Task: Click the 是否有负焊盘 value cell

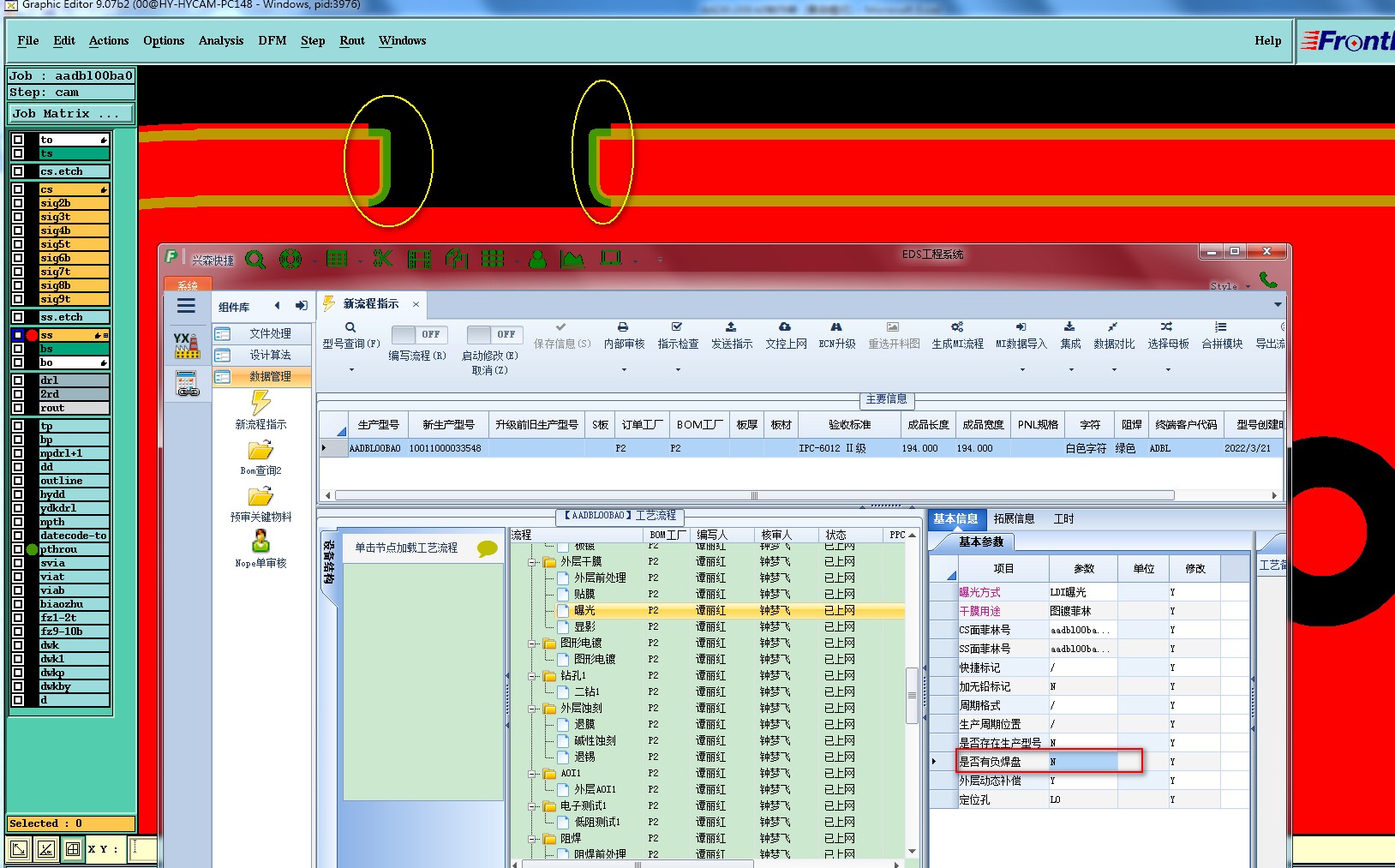Action: [x=1084, y=762]
